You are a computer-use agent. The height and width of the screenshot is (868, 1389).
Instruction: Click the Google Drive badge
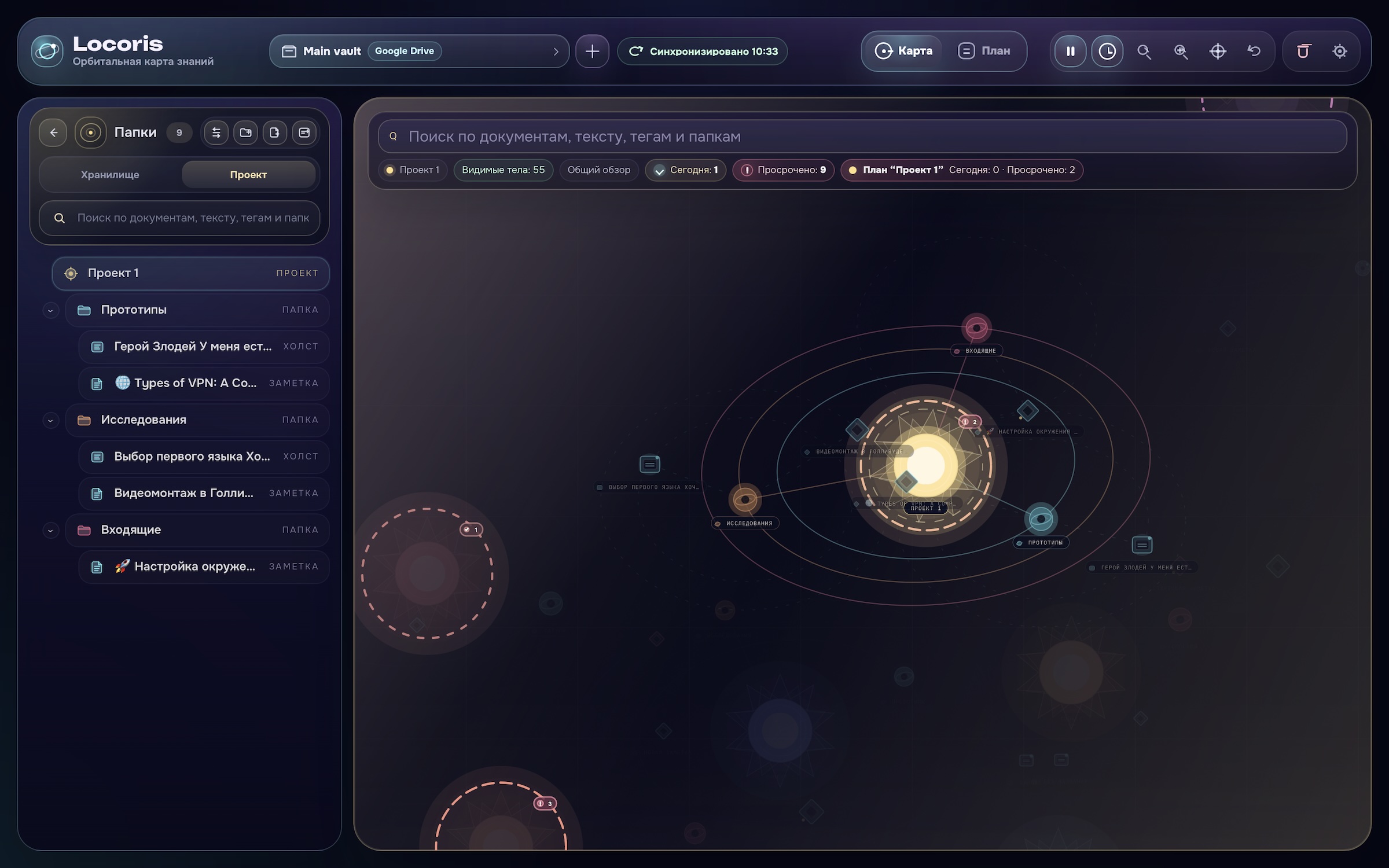click(405, 51)
